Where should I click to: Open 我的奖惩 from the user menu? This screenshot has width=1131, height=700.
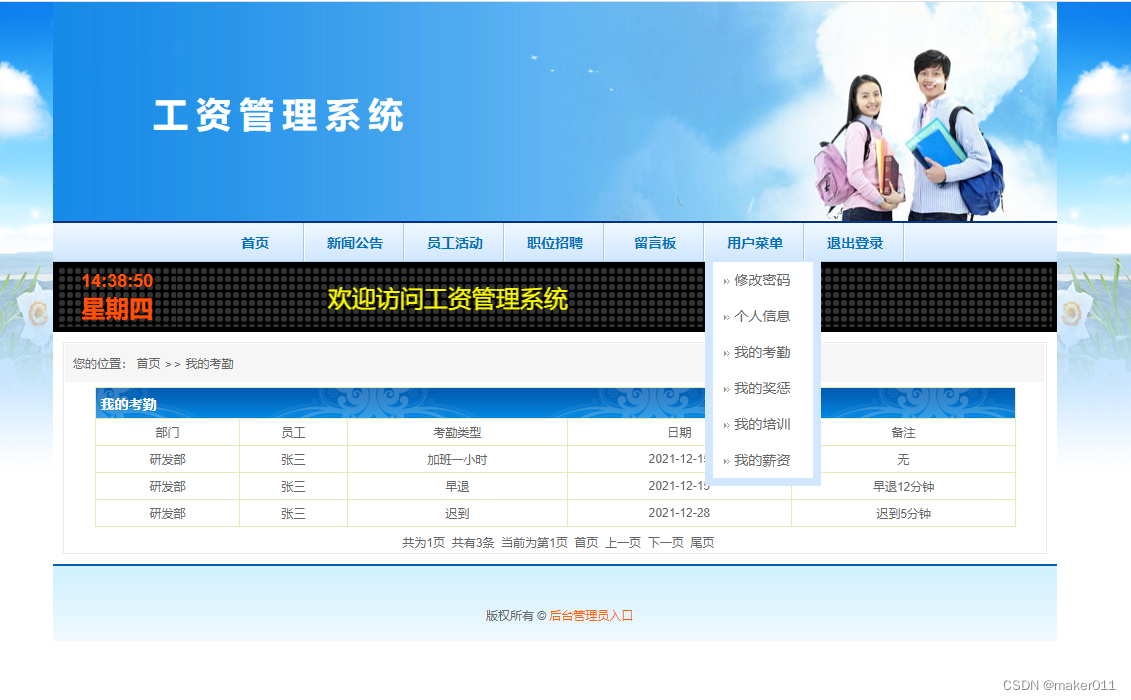coord(762,388)
